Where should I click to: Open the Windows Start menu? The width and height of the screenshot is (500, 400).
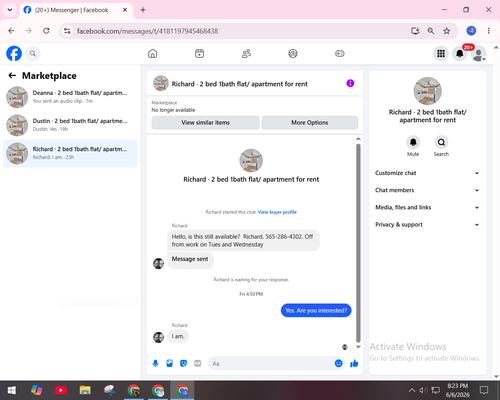pyautogui.click(x=12, y=390)
